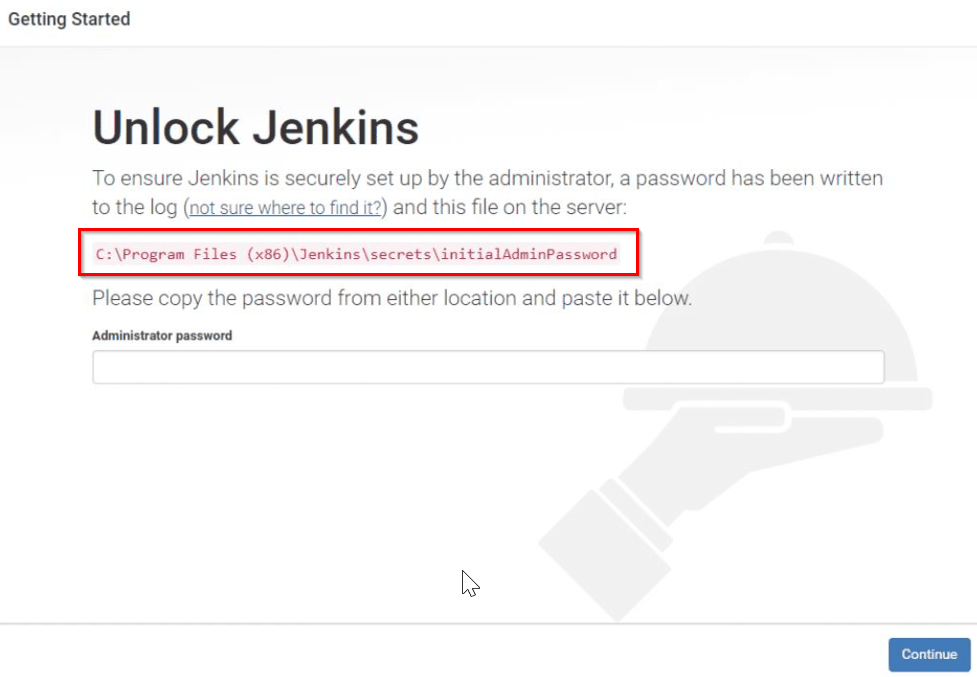Click the "Getting Started" header label

pyautogui.click(x=68, y=18)
